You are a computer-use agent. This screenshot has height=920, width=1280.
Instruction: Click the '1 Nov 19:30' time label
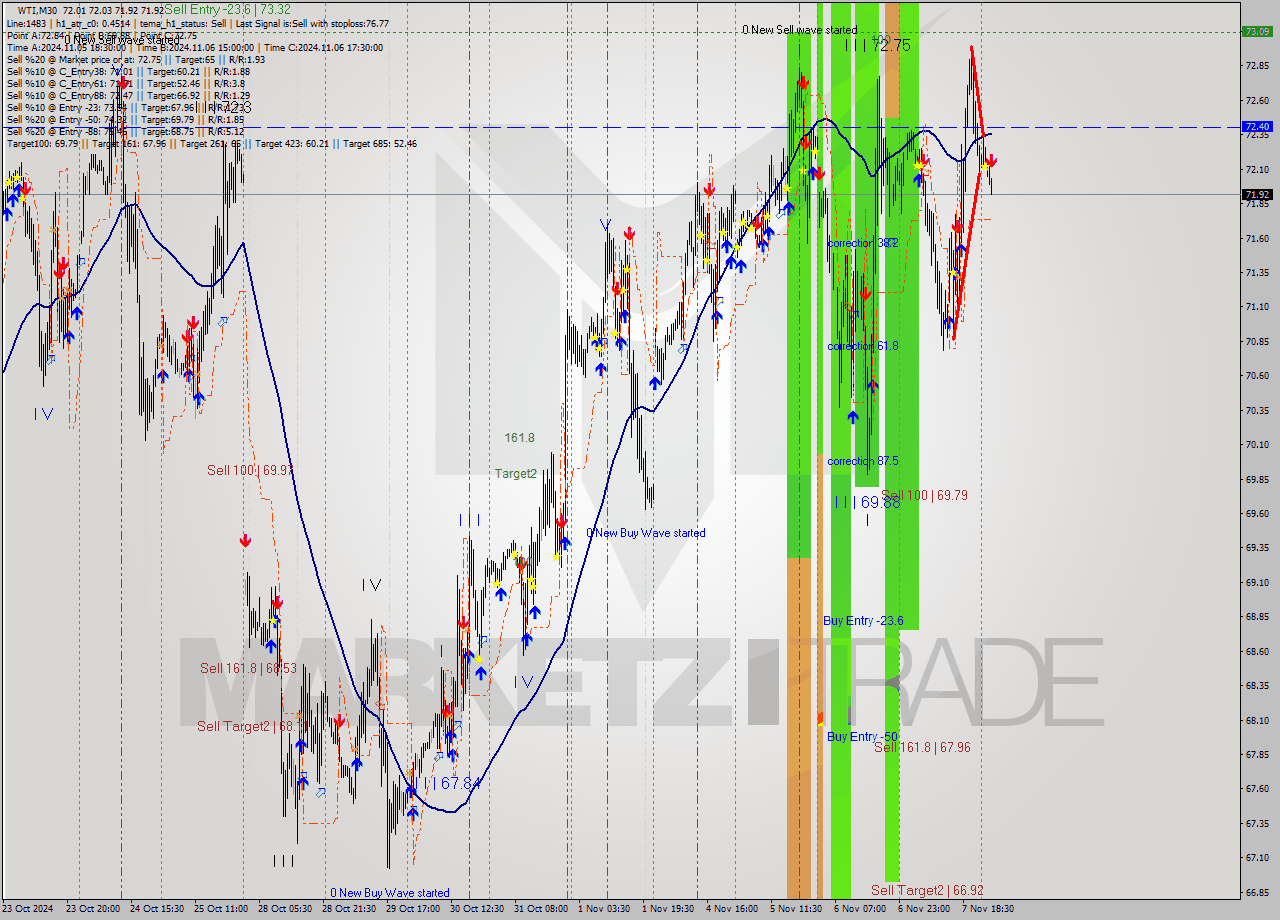click(x=669, y=909)
